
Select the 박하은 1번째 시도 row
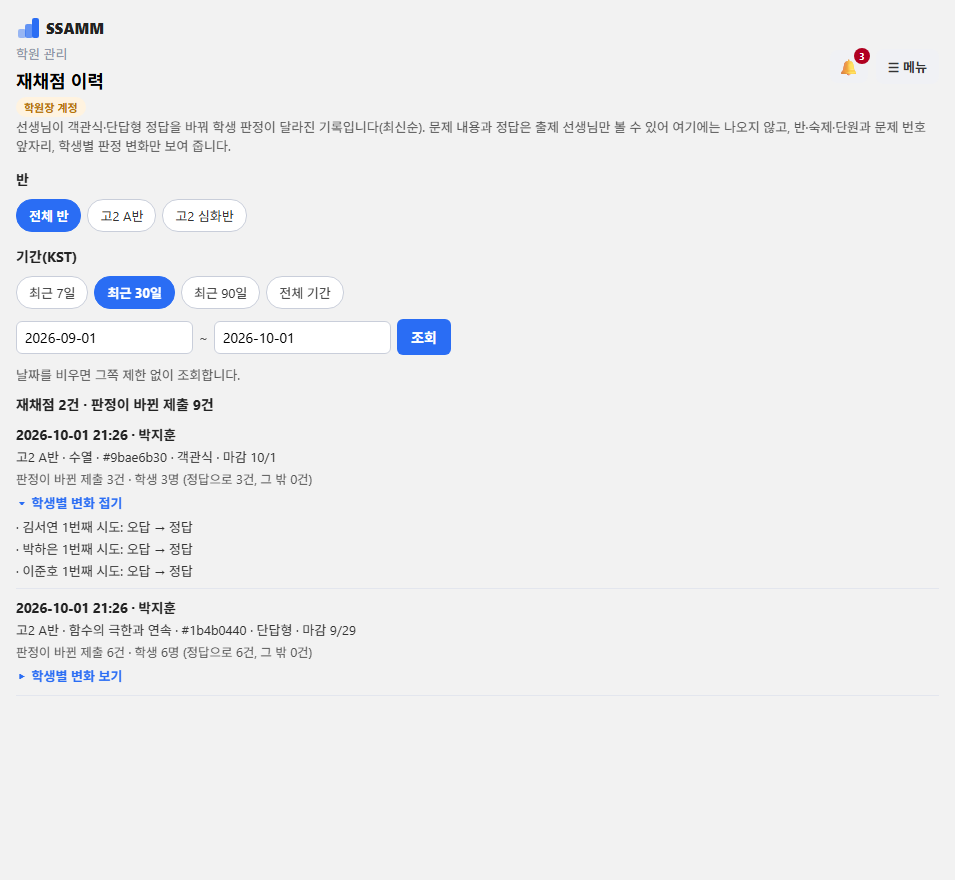(104, 549)
